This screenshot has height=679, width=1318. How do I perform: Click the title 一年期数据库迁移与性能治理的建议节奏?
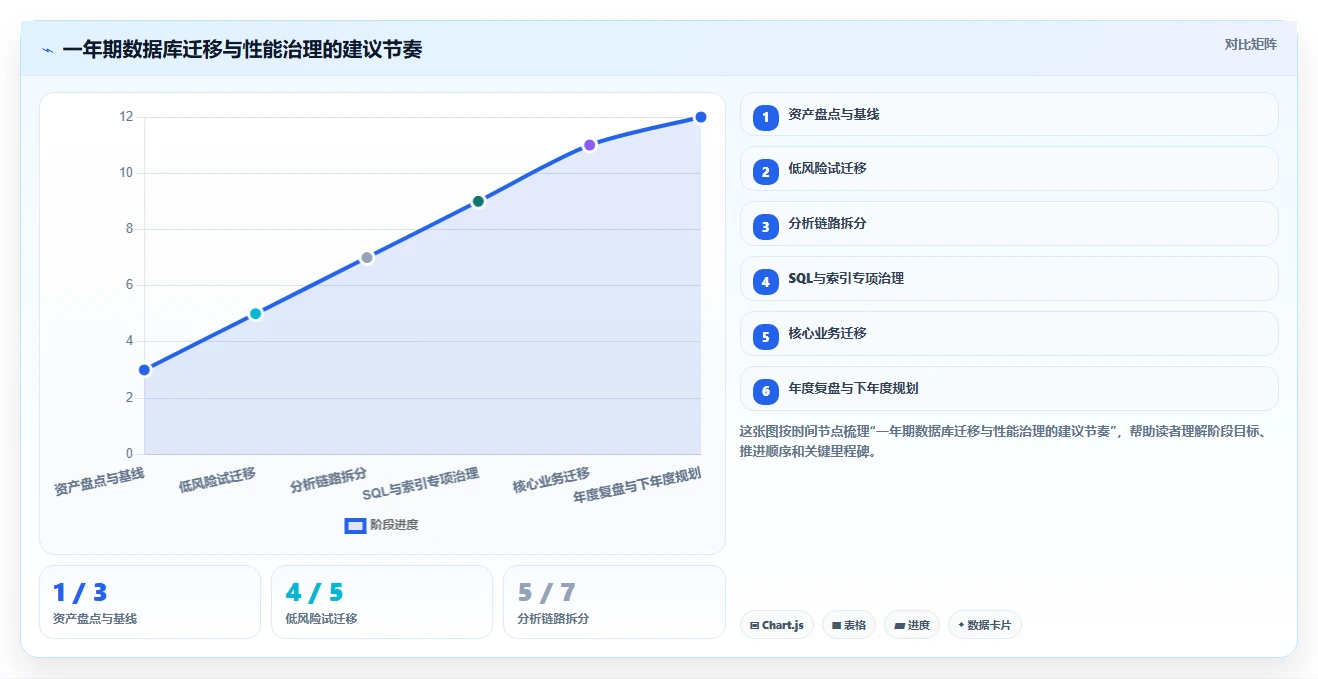click(x=242, y=50)
